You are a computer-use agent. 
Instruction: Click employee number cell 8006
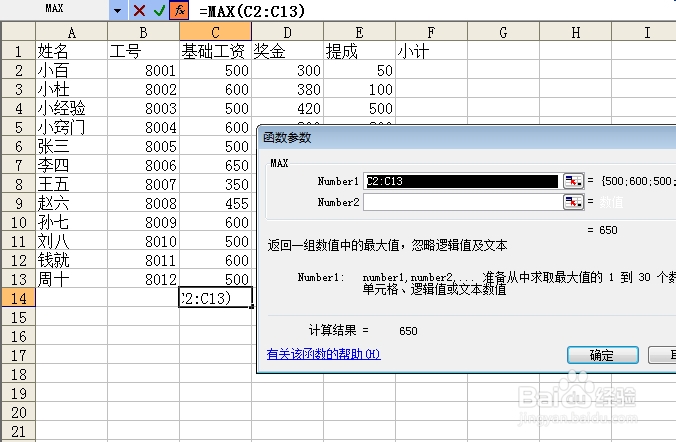click(144, 165)
